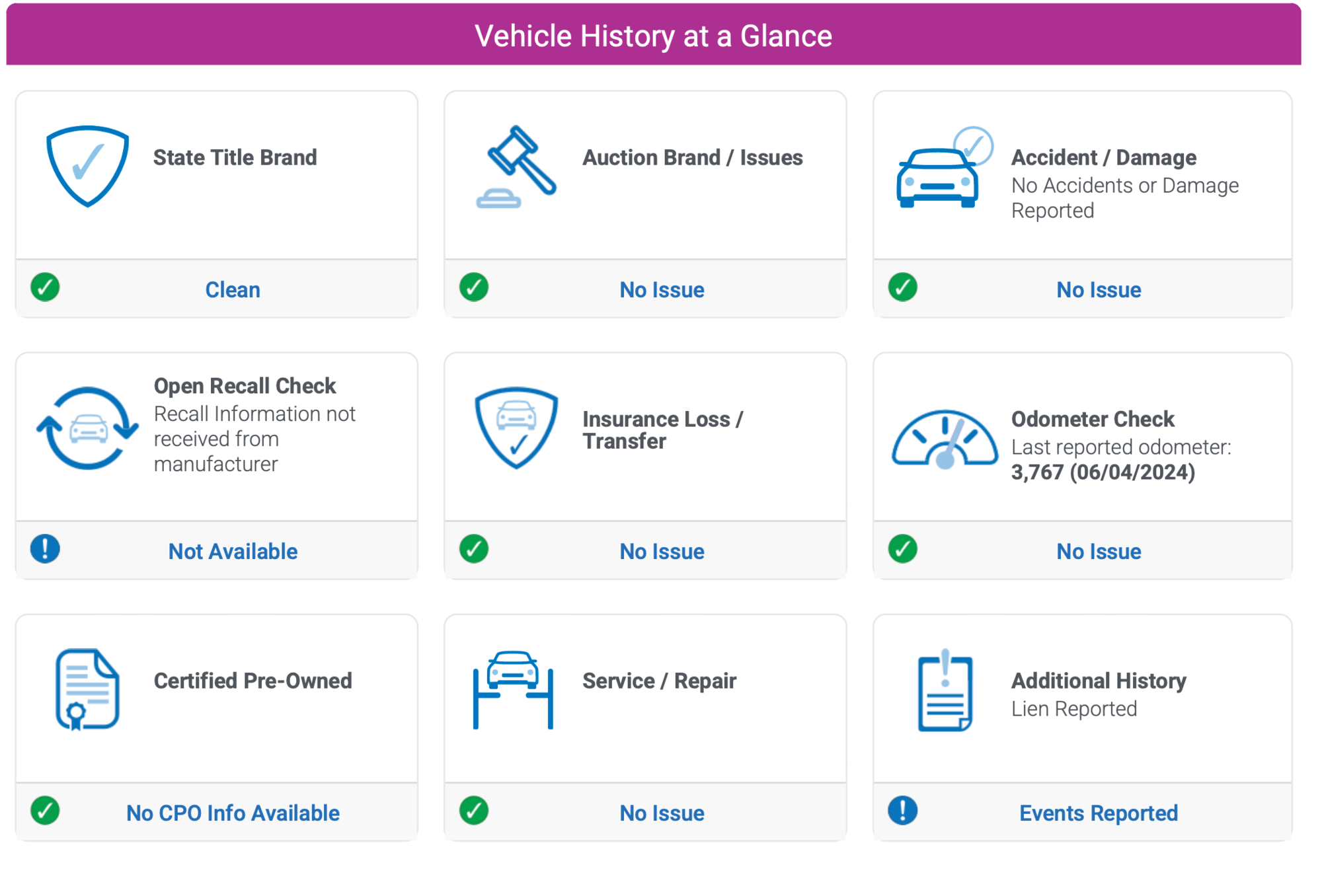Click the Certified Pre-Owned certificate icon
This screenshot has width=1322, height=896.
(87, 689)
